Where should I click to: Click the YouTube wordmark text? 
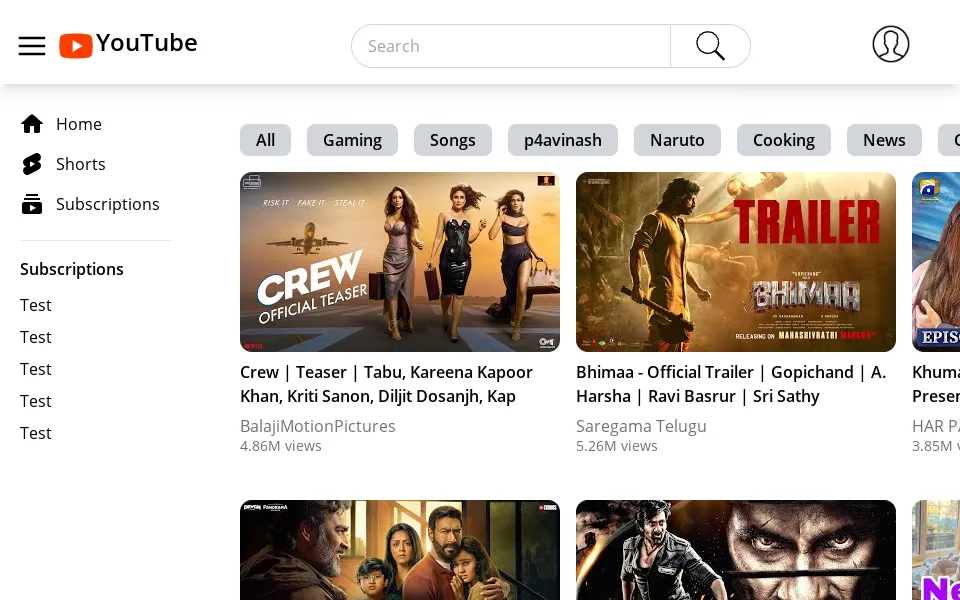point(147,43)
